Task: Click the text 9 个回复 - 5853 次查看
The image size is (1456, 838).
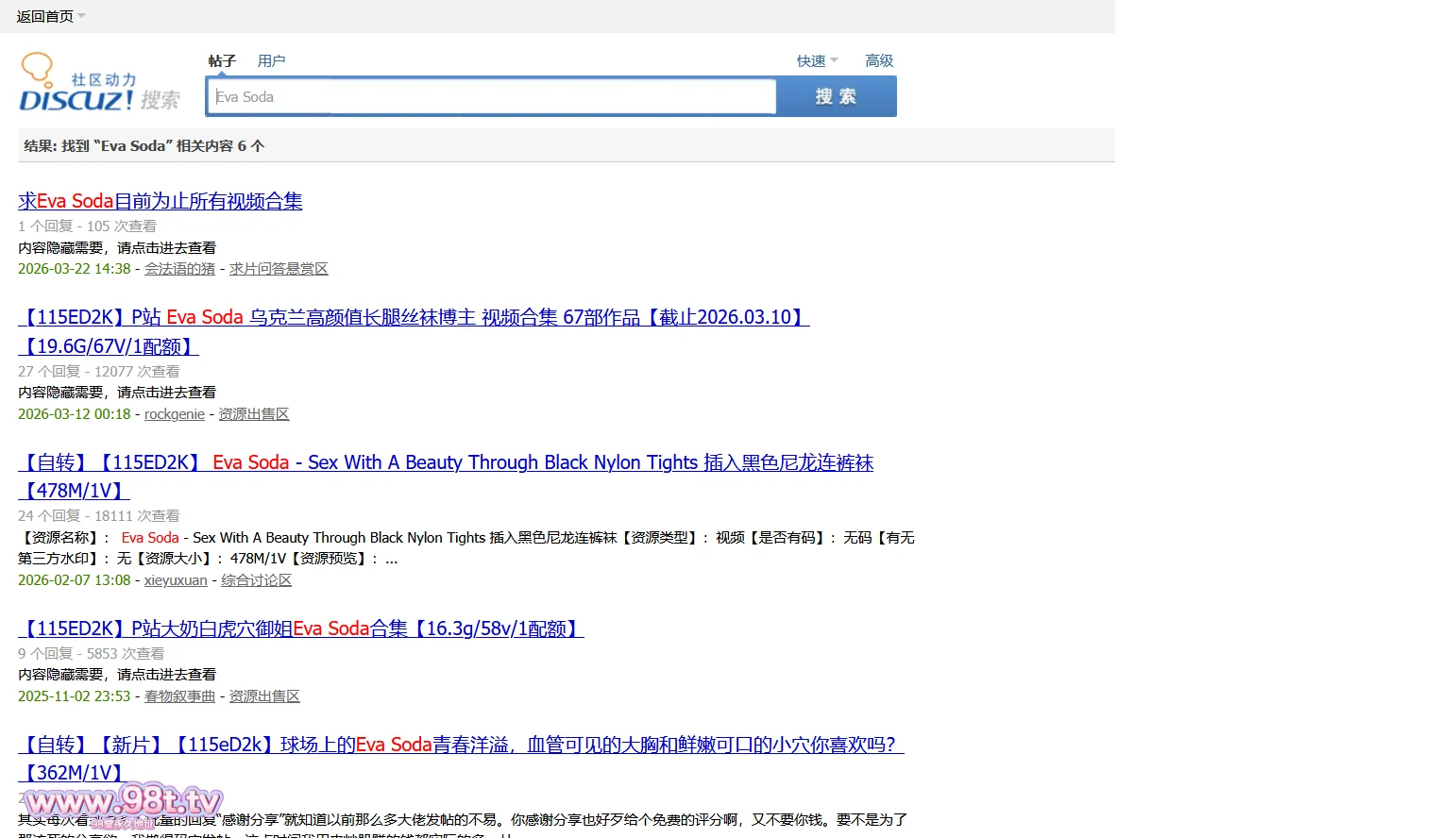Action: coord(91,654)
